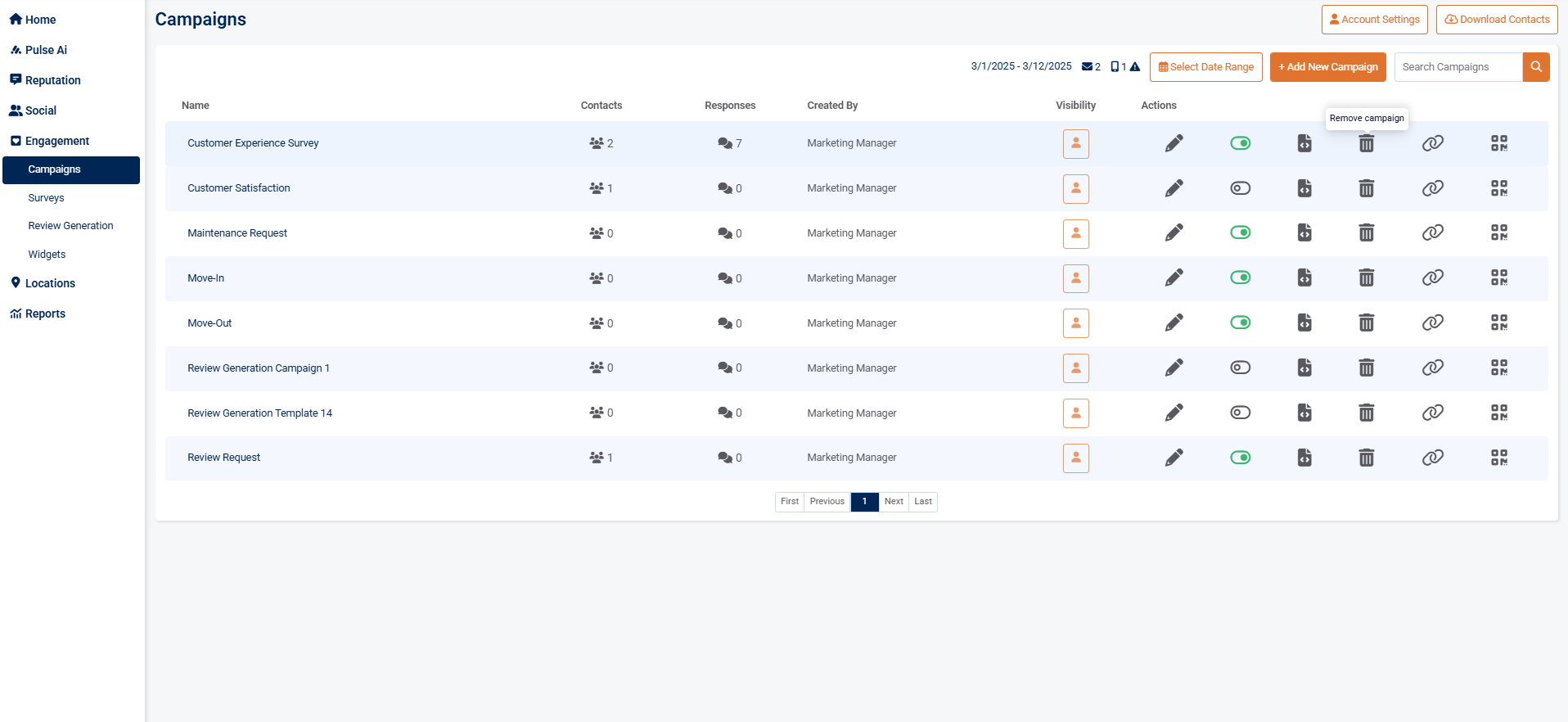Open the Select Date Range picker
Screen dimensions: 1568x722
click(x=1205, y=67)
